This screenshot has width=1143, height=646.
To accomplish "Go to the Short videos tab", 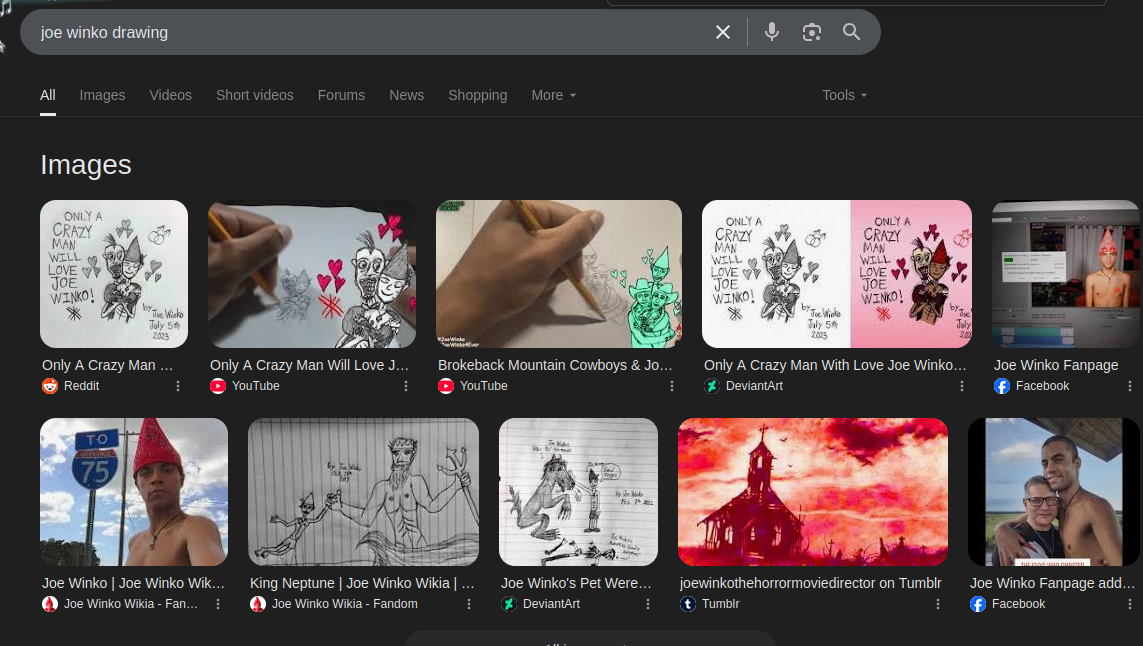I will pyautogui.click(x=254, y=96).
